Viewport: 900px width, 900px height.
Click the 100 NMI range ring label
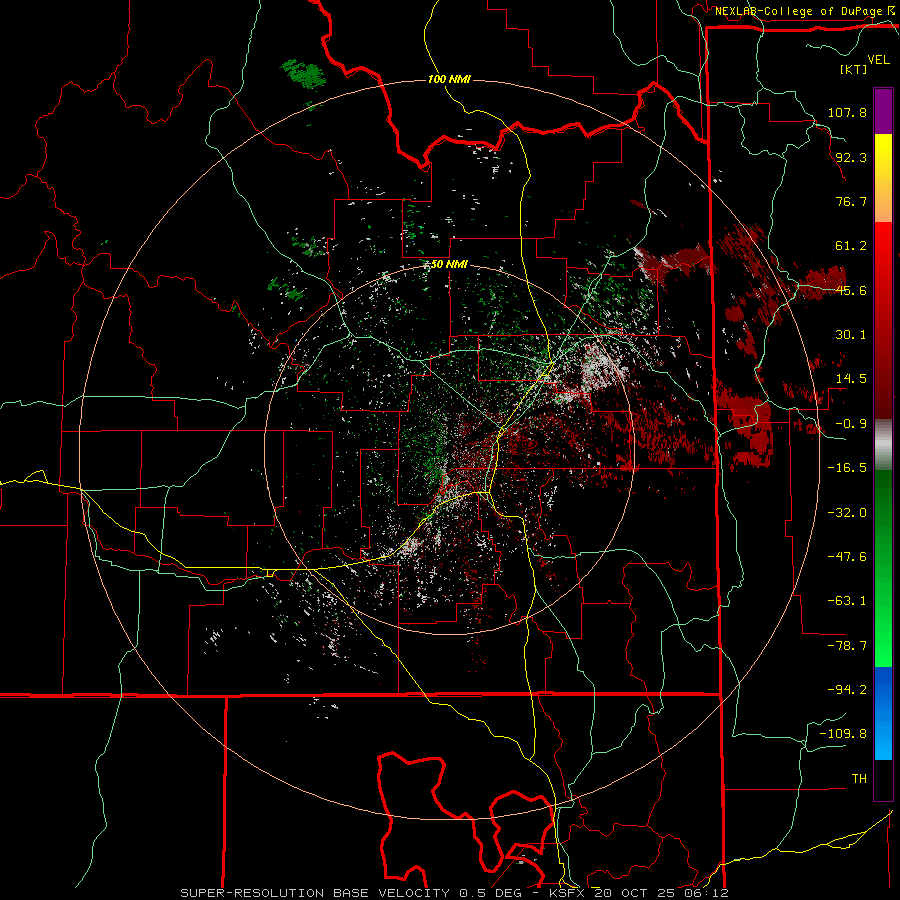click(x=449, y=79)
